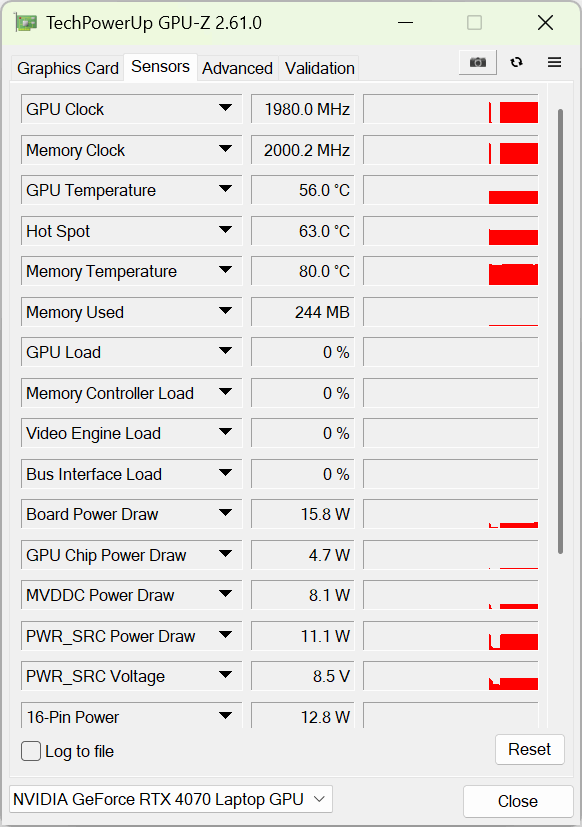The image size is (582, 827).
Task: Click the GPU Clock red history graph
Action: (x=451, y=109)
